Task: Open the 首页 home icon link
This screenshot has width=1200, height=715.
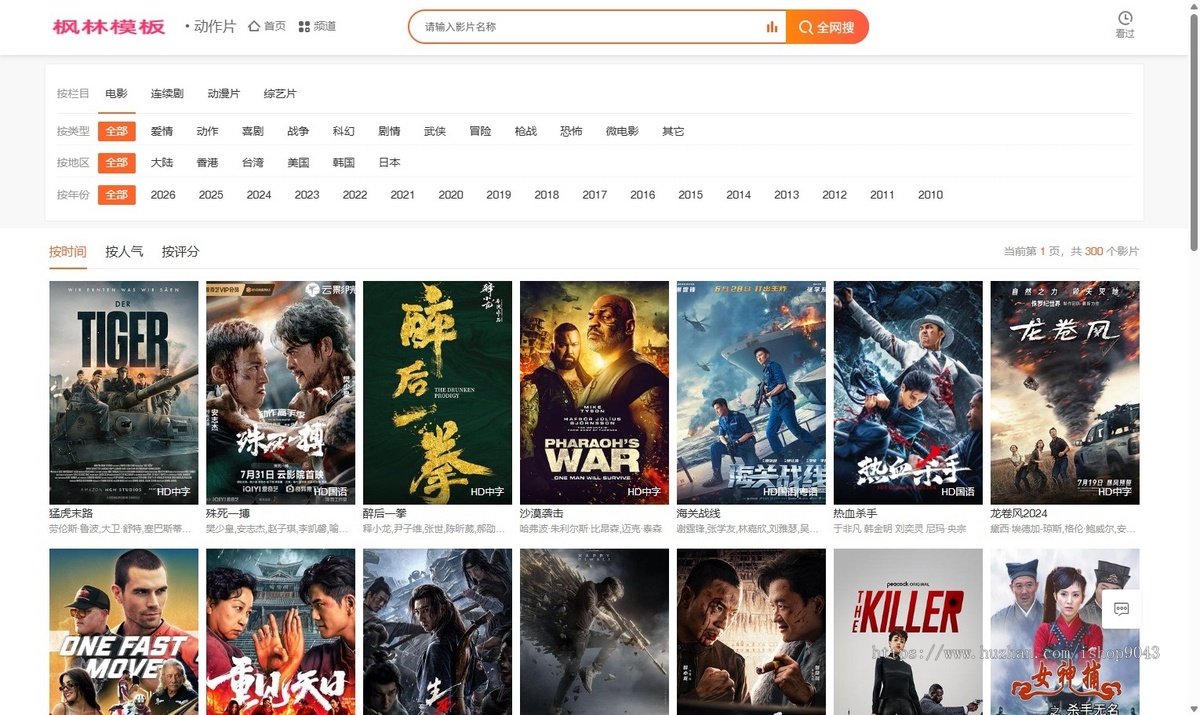Action: point(267,26)
